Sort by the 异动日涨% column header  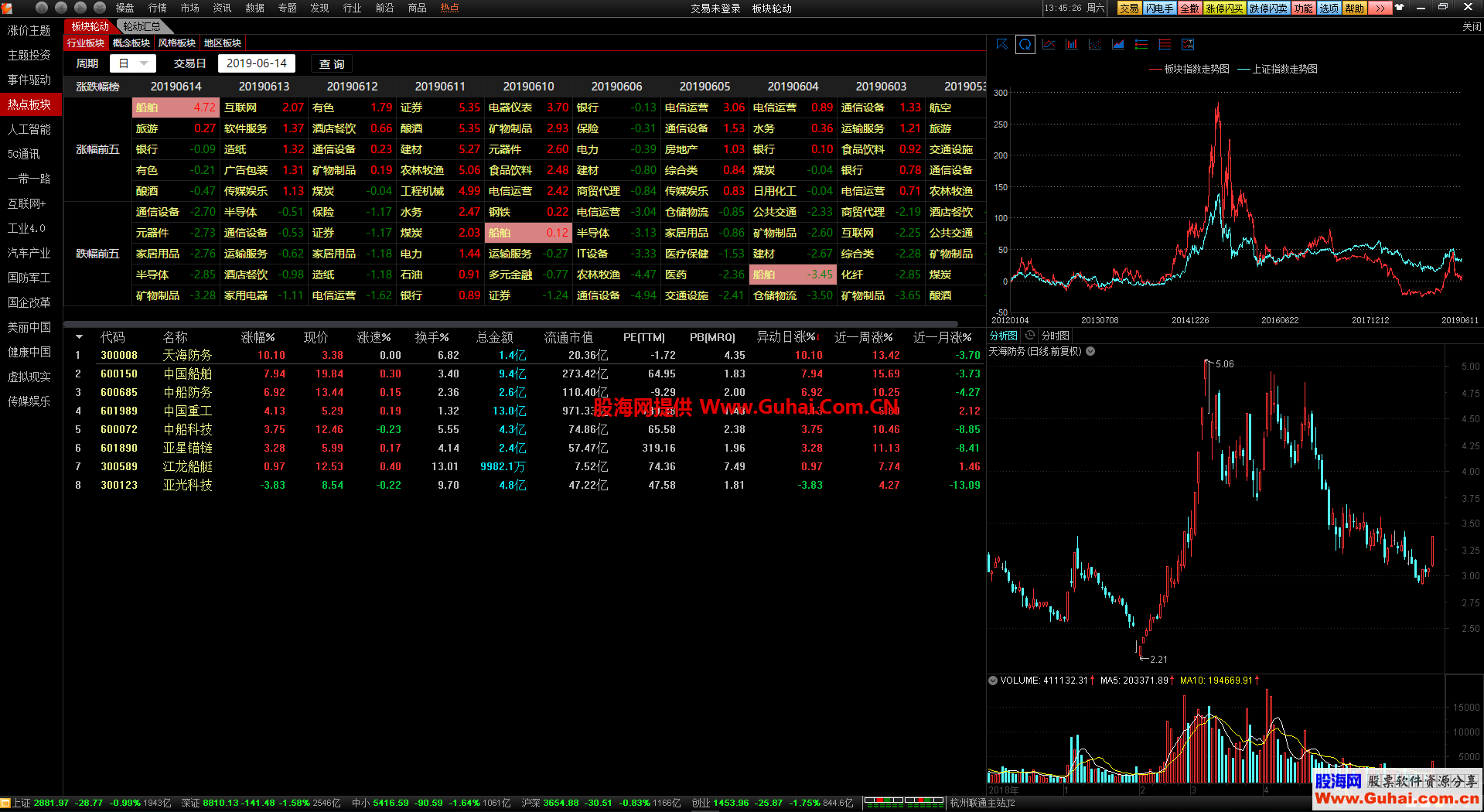[x=787, y=337]
